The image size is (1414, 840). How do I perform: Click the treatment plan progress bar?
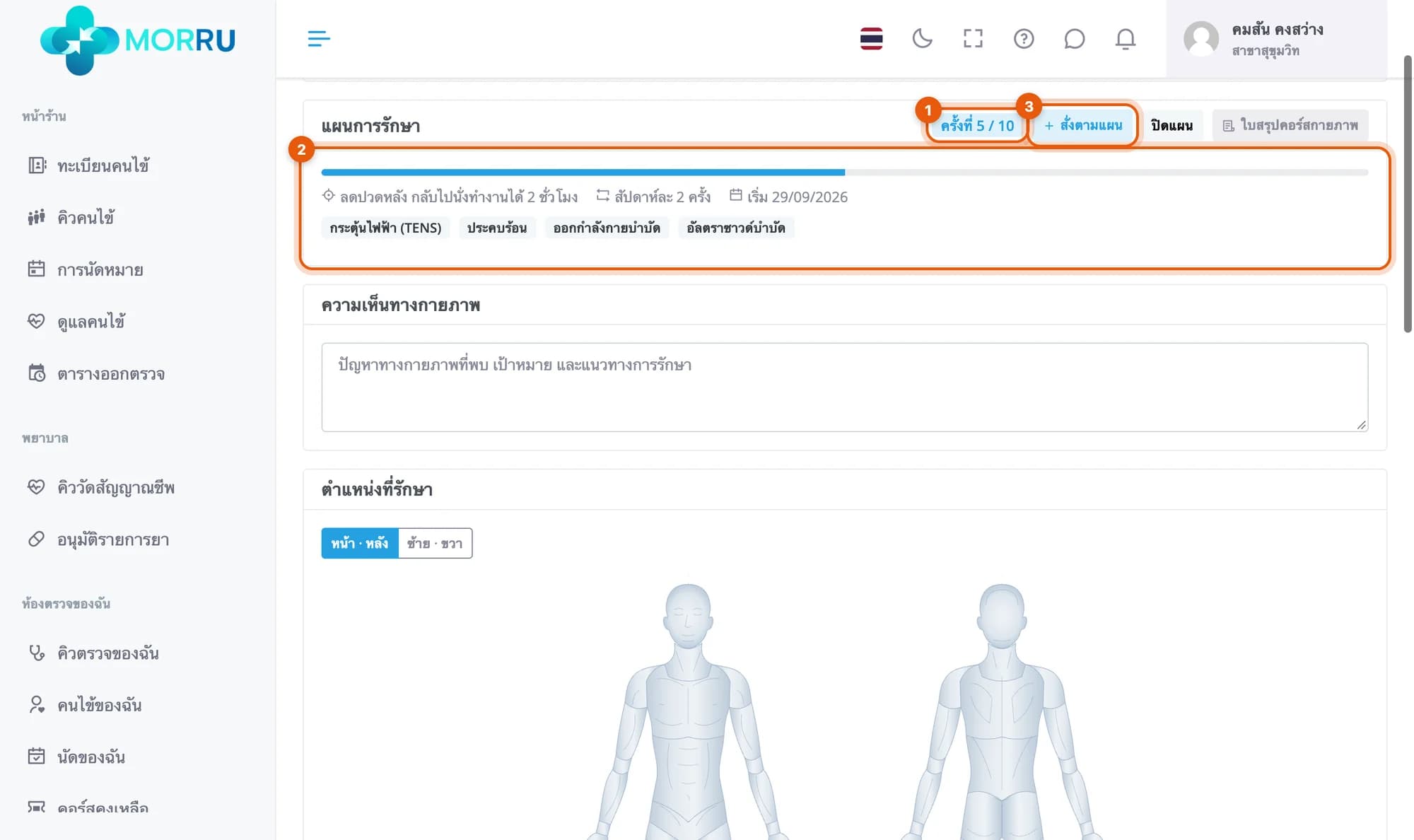(844, 173)
